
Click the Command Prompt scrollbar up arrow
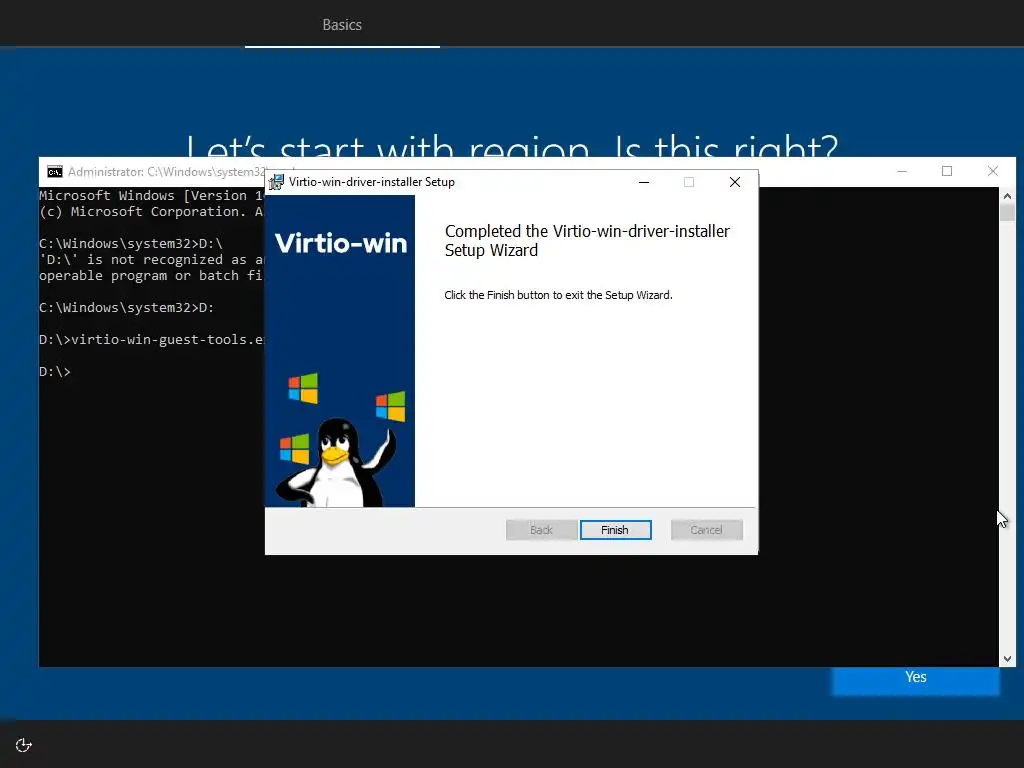[1007, 196]
